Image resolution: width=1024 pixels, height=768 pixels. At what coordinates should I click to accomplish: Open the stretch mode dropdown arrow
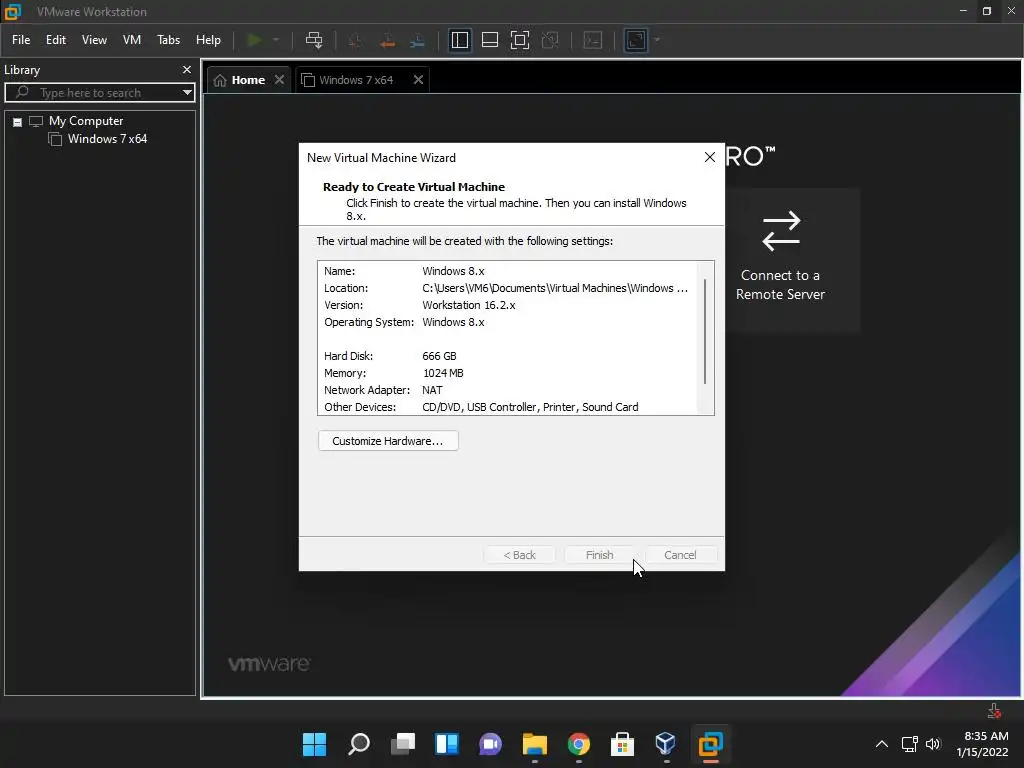[x=657, y=40]
